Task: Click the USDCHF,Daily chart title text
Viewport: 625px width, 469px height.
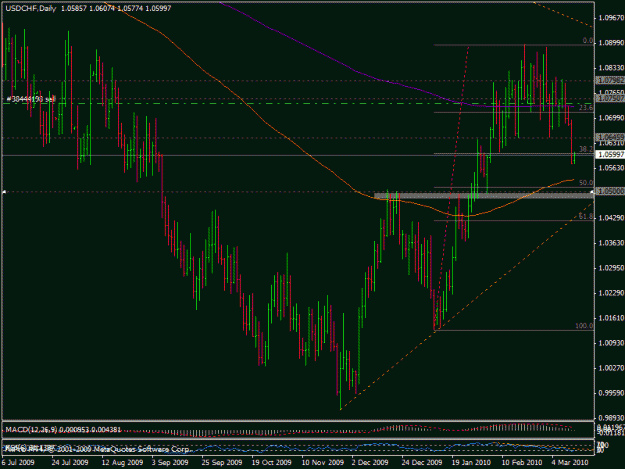Action: pyautogui.click(x=31, y=8)
